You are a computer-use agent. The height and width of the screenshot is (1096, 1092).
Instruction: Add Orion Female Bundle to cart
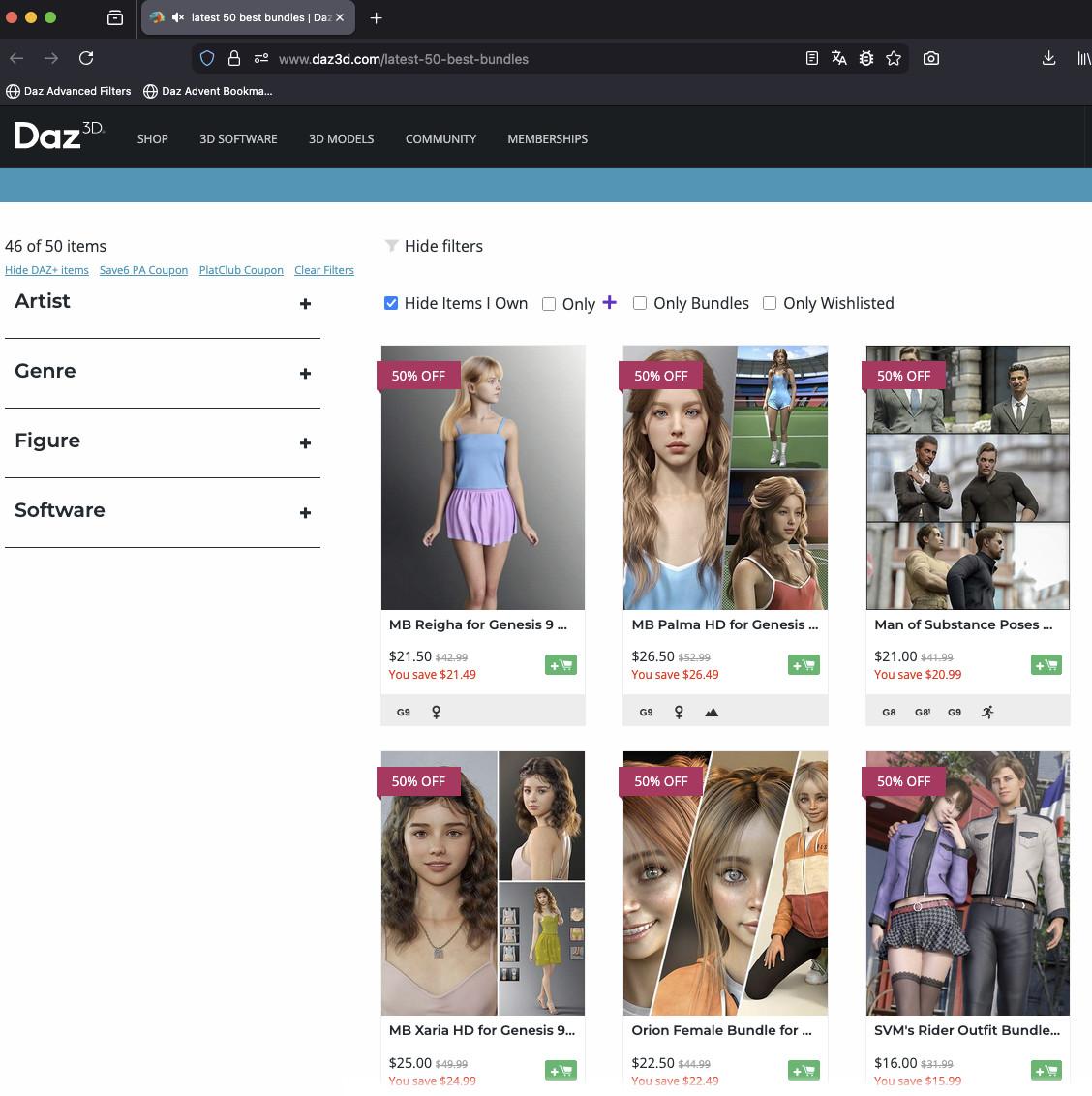(x=804, y=1070)
